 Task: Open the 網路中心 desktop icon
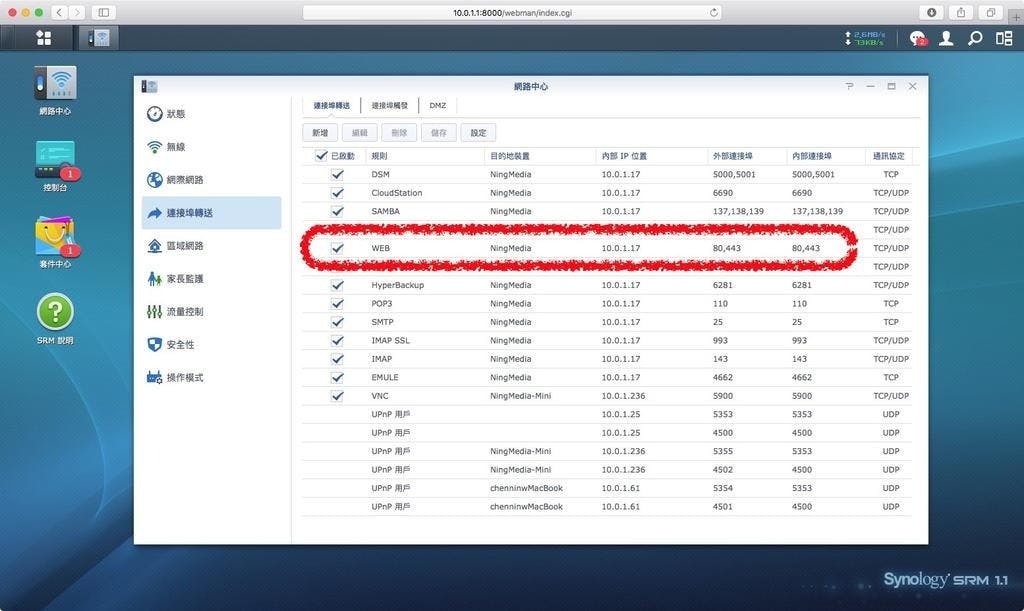coord(55,85)
